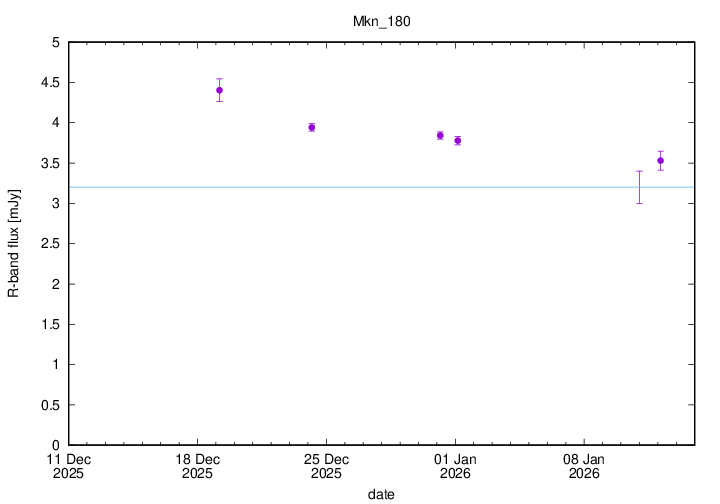Click the y-axis tick label 1.5
The height and width of the screenshot is (504, 720).
tap(49, 324)
